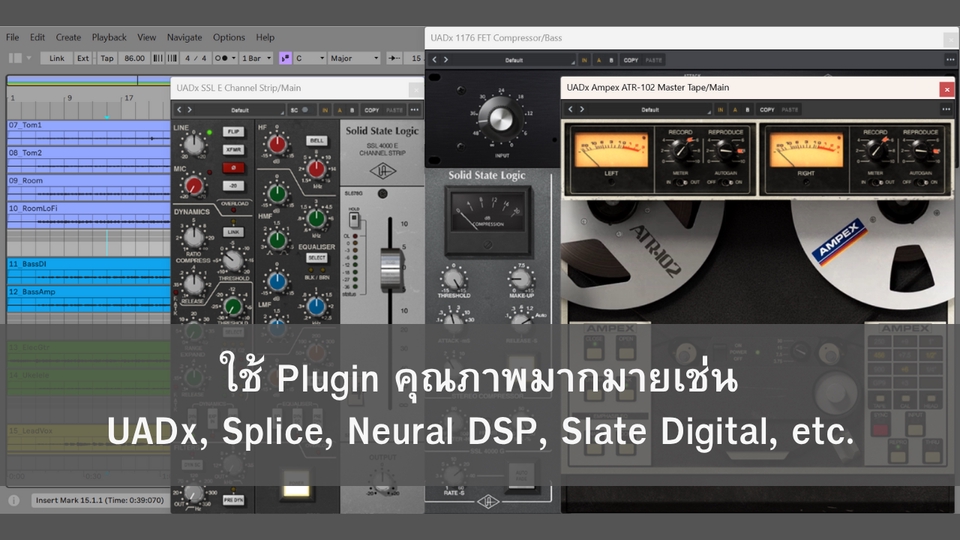The image size is (960, 540).
Task: Go to previous preset in Ampex ATR-102
Action: coord(571,110)
